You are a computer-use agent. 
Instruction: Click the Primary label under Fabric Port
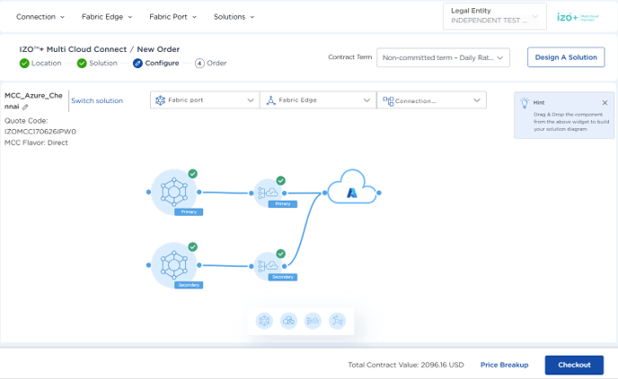tap(189, 212)
